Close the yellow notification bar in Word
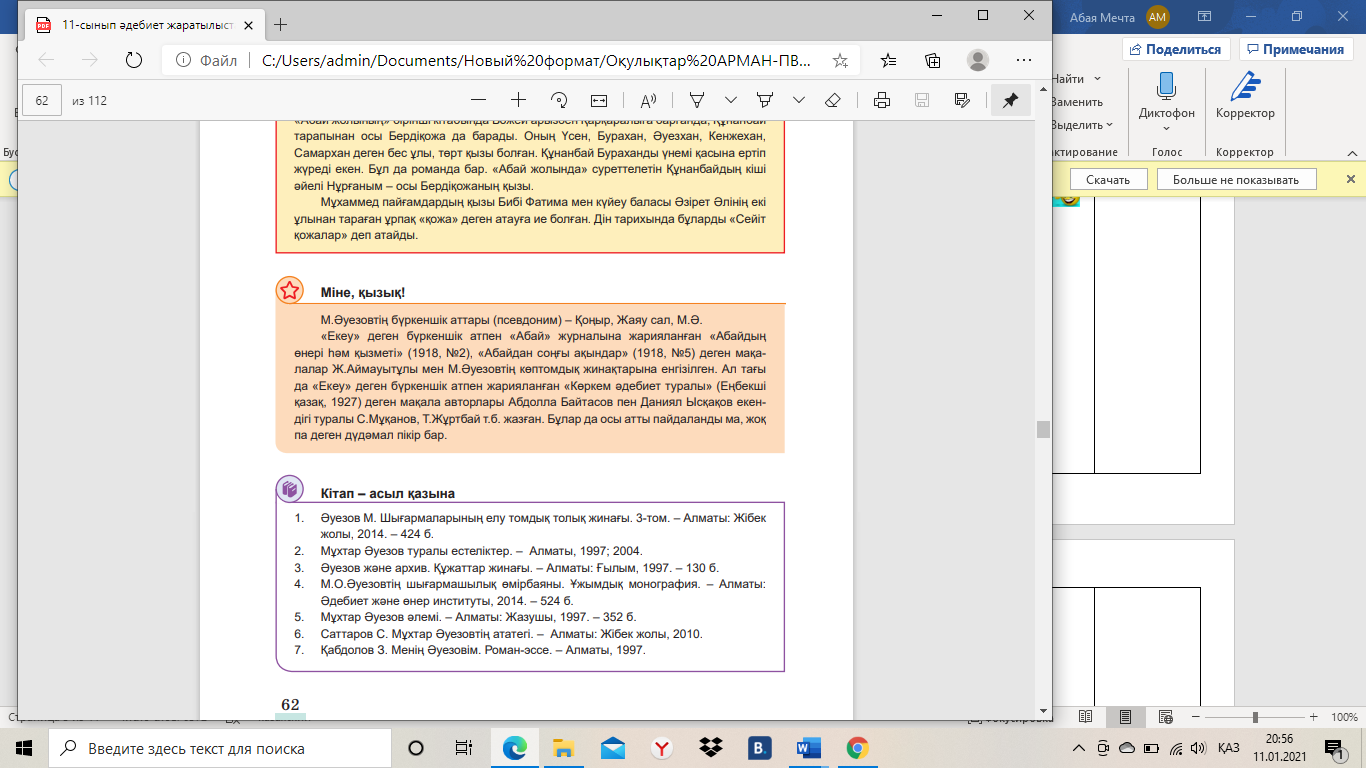The width and height of the screenshot is (1366, 768). click(1350, 180)
